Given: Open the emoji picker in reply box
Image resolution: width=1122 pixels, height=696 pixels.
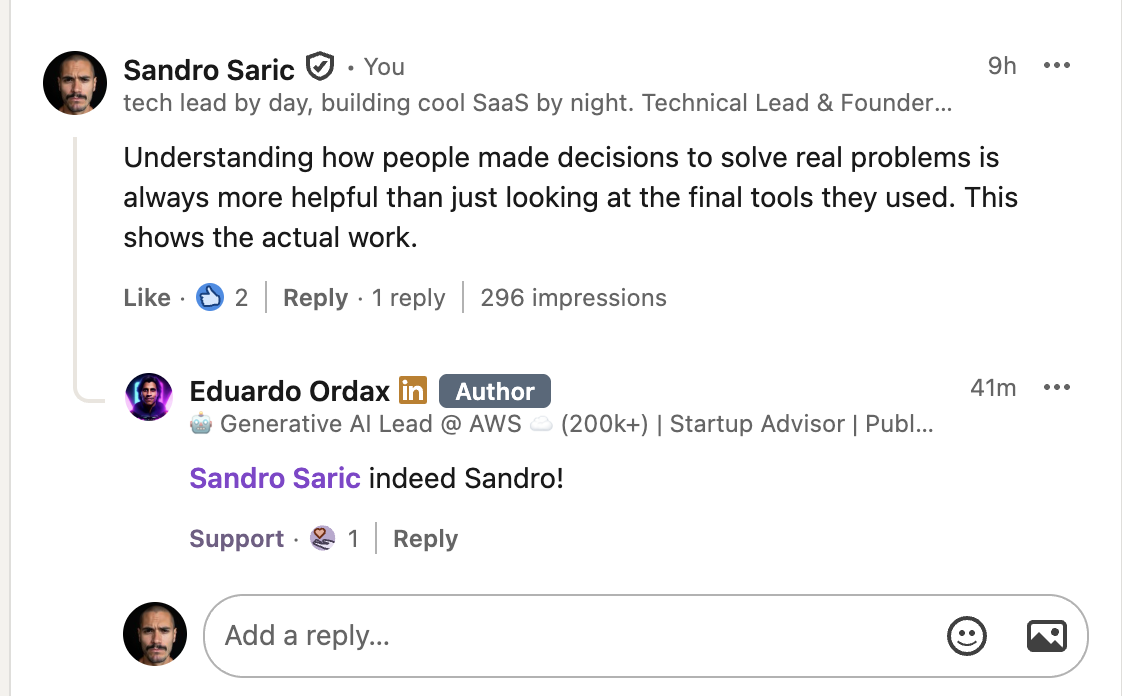Looking at the screenshot, I should point(966,636).
